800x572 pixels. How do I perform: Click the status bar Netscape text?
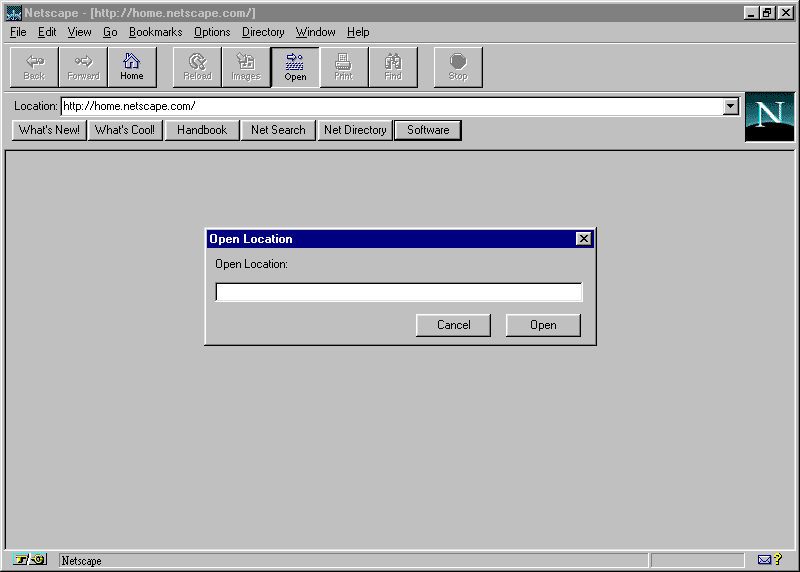pos(82,561)
